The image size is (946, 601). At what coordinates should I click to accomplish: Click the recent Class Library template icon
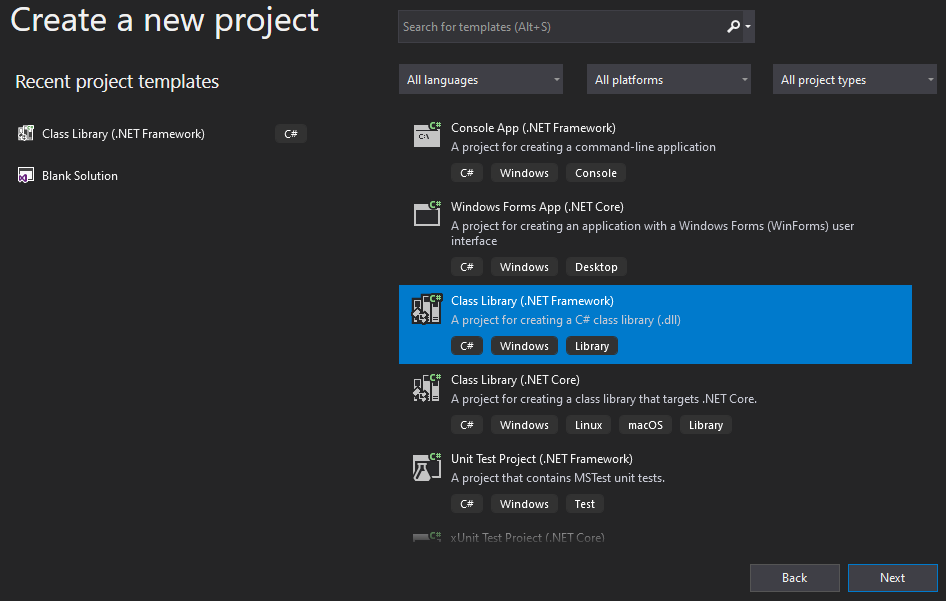click(26, 133)
